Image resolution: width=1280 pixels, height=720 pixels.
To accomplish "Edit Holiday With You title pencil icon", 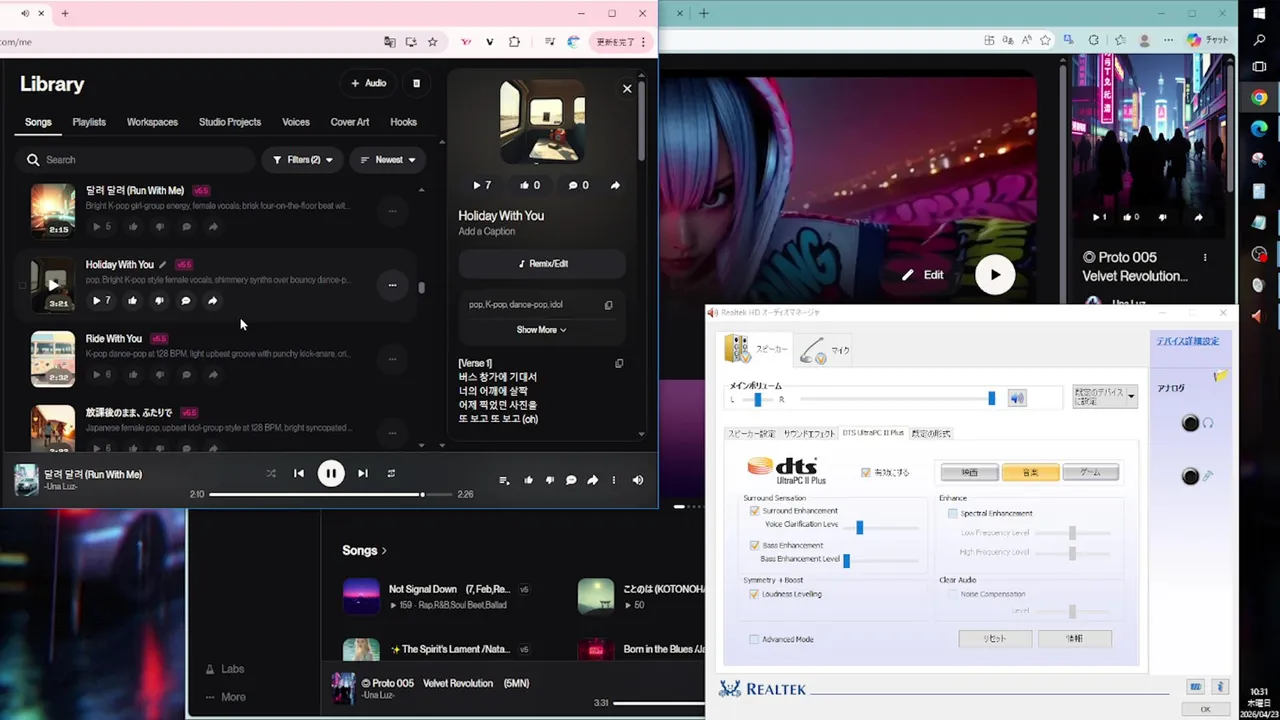I will tap(163, 265).
